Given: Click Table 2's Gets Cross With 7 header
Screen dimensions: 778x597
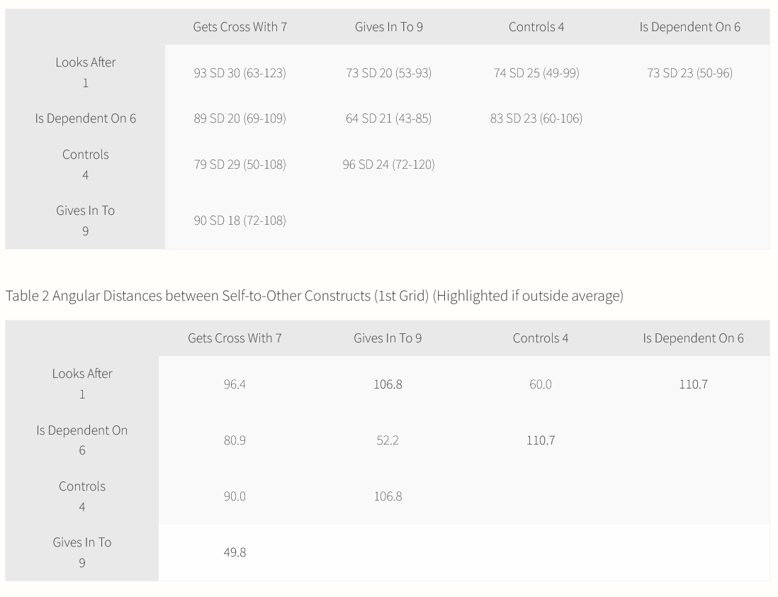Looking at the screenshot, I should (x=235, y=338).
